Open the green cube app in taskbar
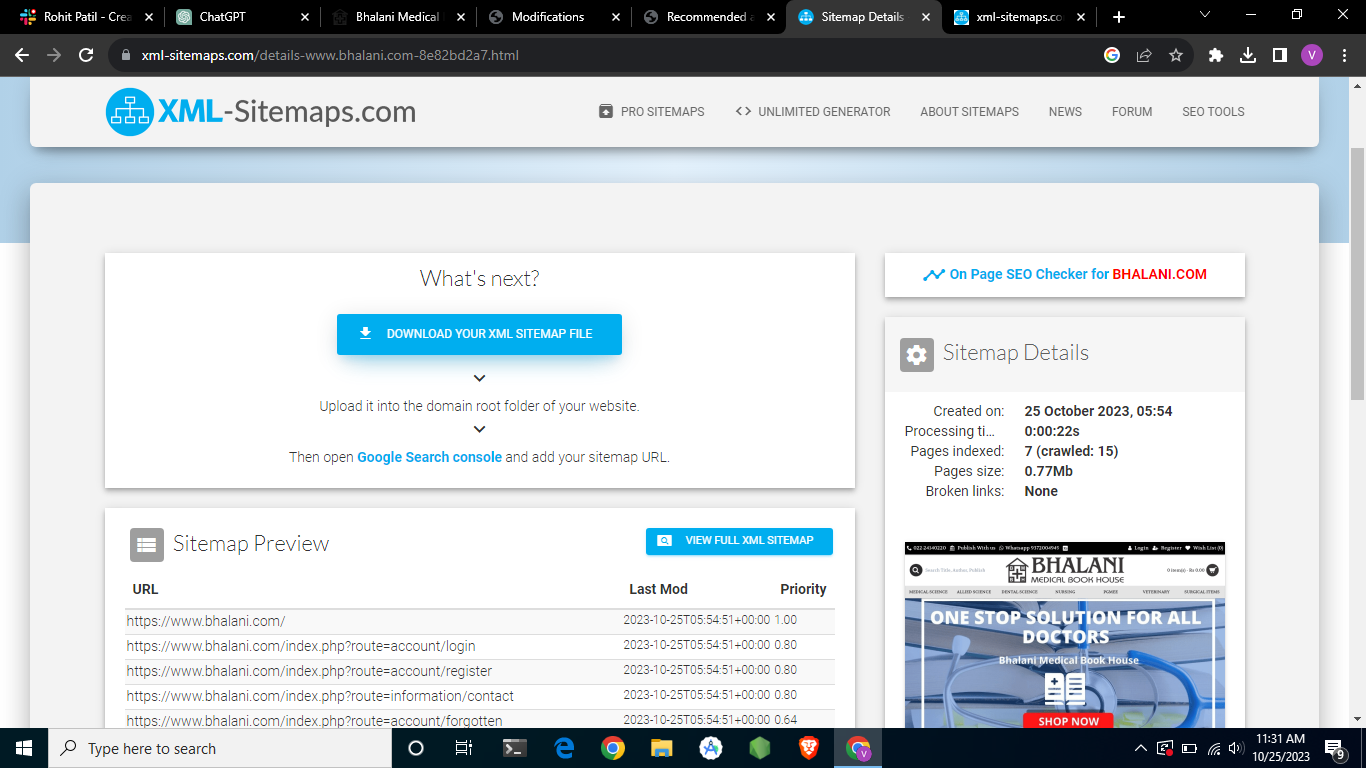Screen dimensions: 1366x768 tap(760, 748)
